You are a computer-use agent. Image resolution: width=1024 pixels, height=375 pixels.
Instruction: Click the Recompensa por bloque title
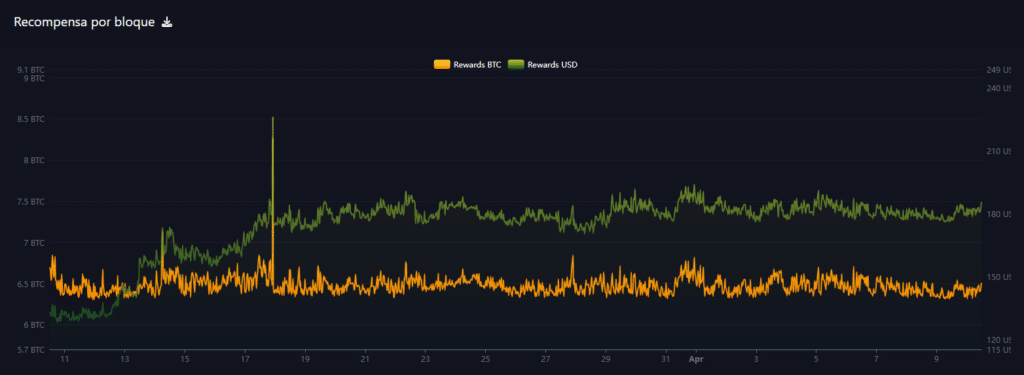coord(84,23)
